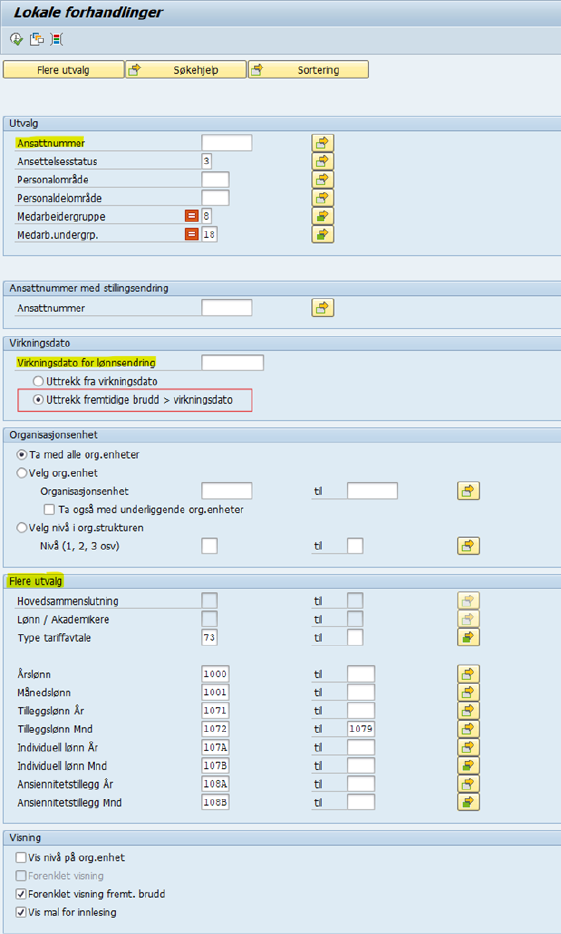The image size is (561, 934).
Task: Click the Medarbeidergruppe field containing 8
Action: pos(207,216)
